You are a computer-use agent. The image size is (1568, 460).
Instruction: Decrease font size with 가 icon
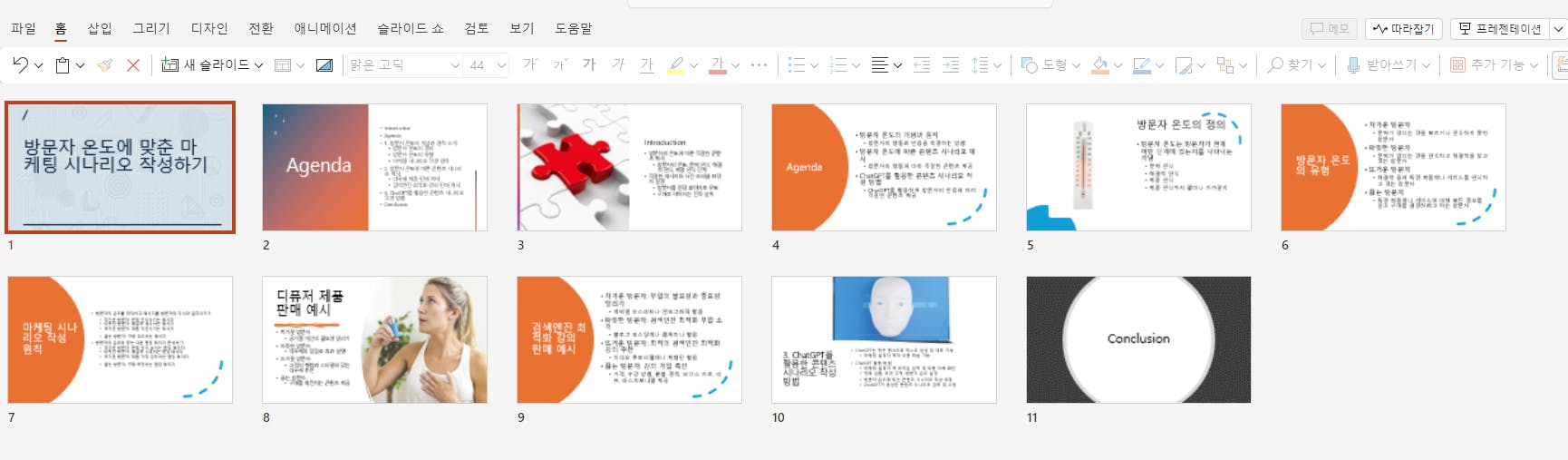point(560,64)
